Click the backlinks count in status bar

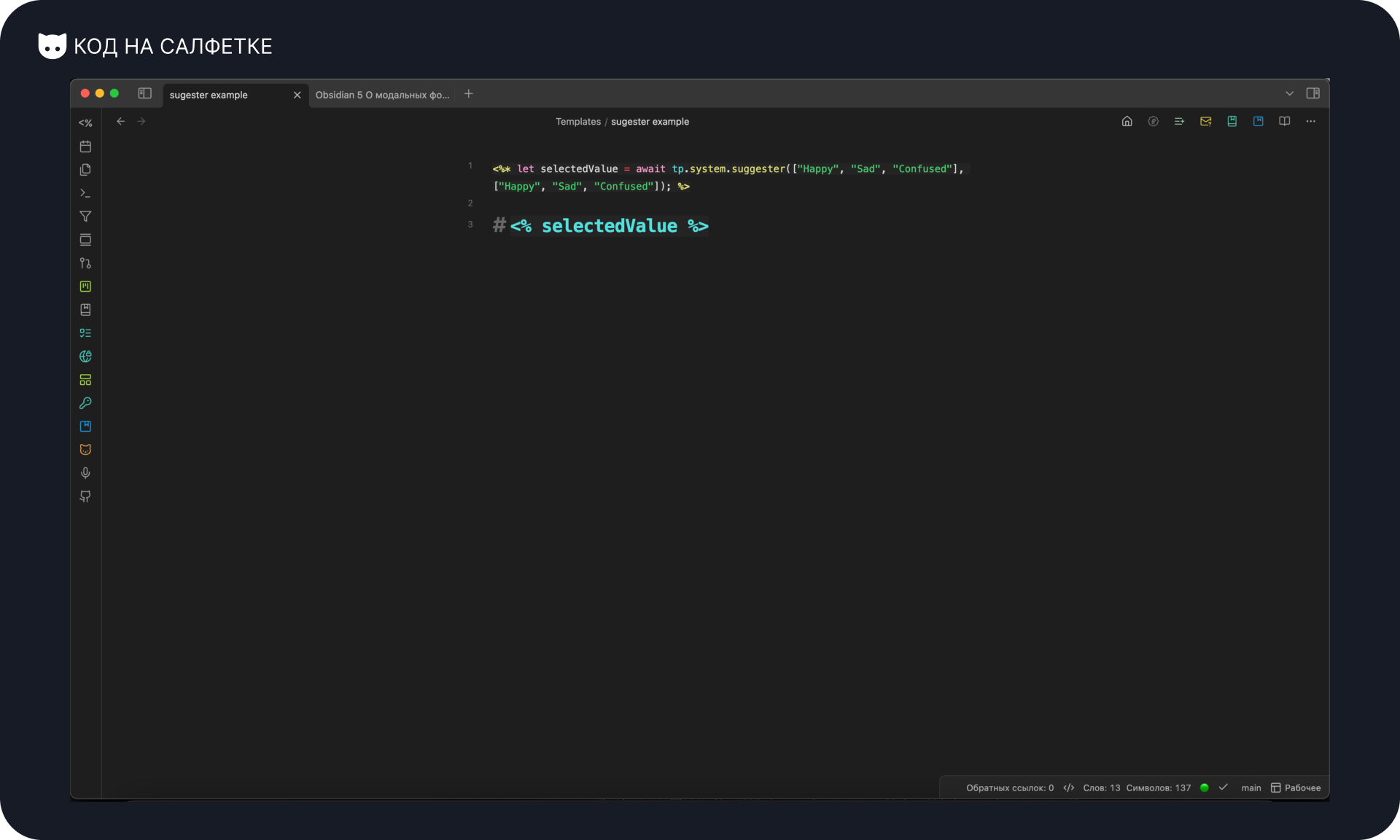[1010, 788]
